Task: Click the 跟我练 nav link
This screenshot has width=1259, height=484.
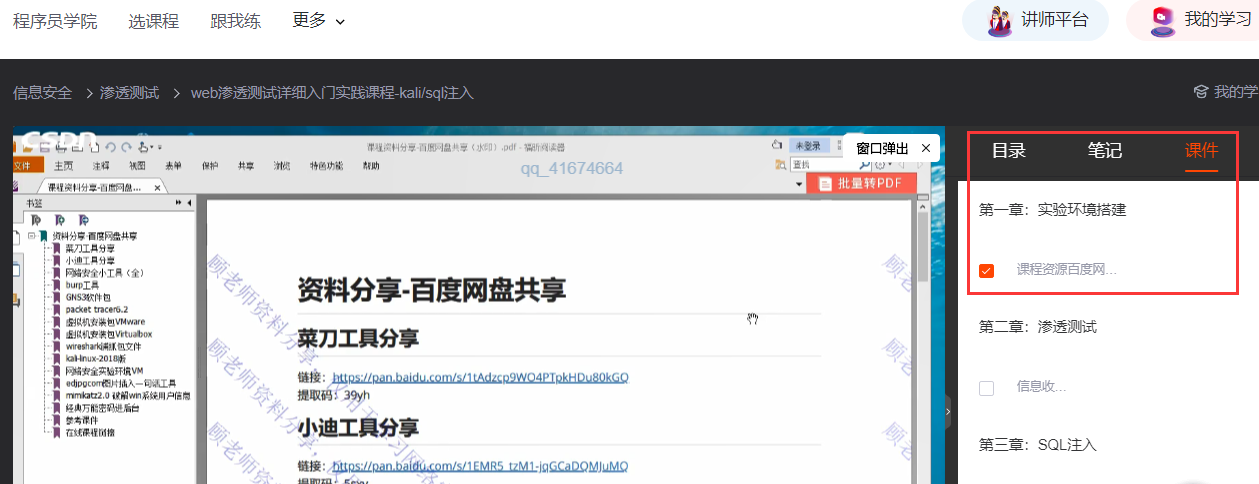Action: click(x=235, y=21)
